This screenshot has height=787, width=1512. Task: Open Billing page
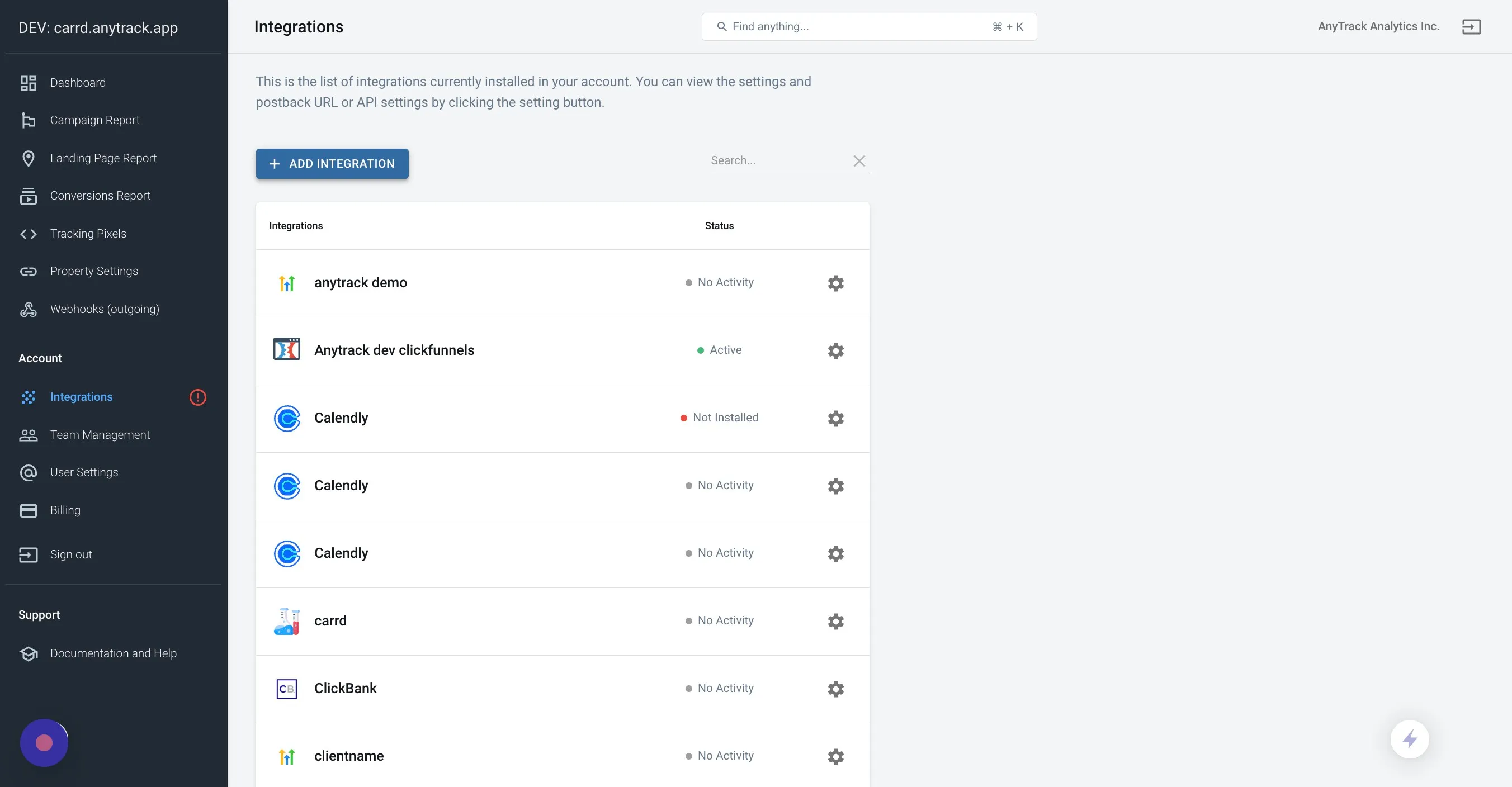pos(65,510)
